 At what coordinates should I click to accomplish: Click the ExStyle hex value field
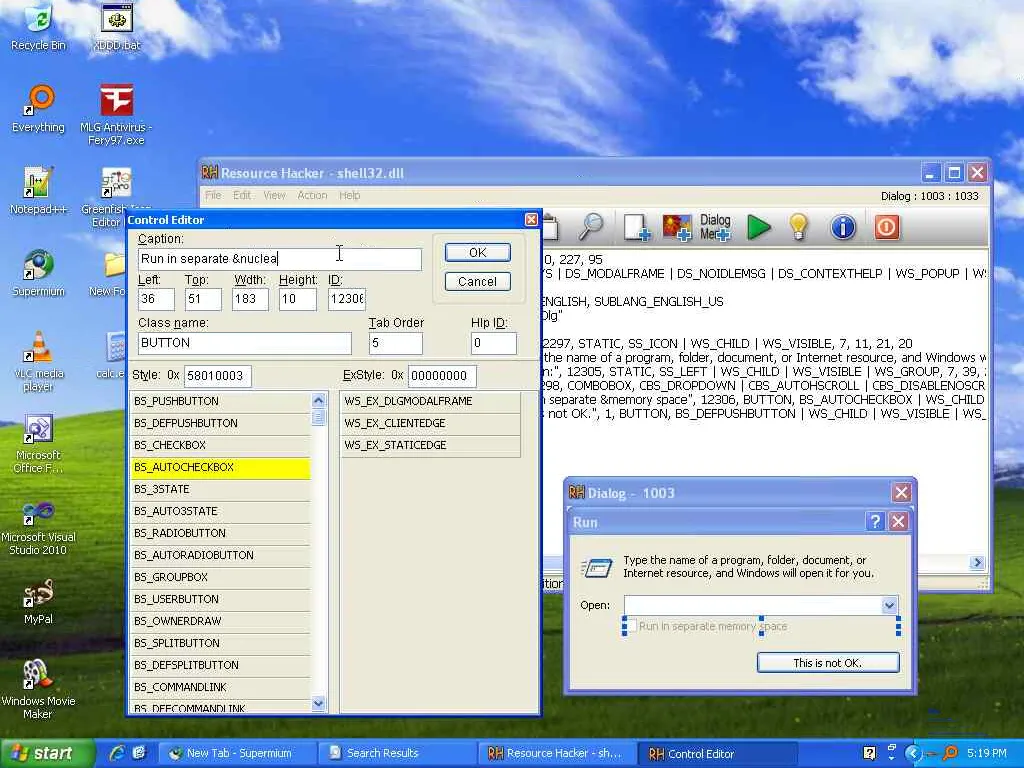click(x=442, y=376)
